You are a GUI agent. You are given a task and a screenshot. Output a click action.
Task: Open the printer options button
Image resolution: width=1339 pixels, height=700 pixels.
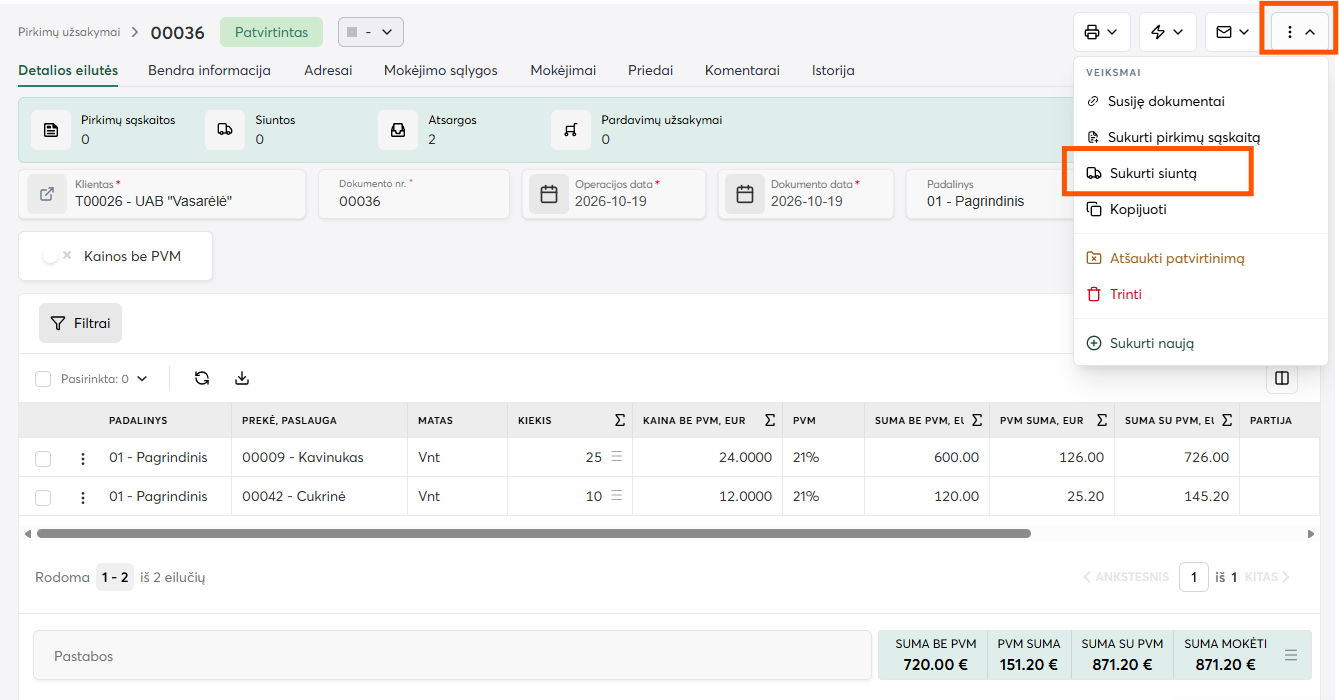[x=1101, y=32]
